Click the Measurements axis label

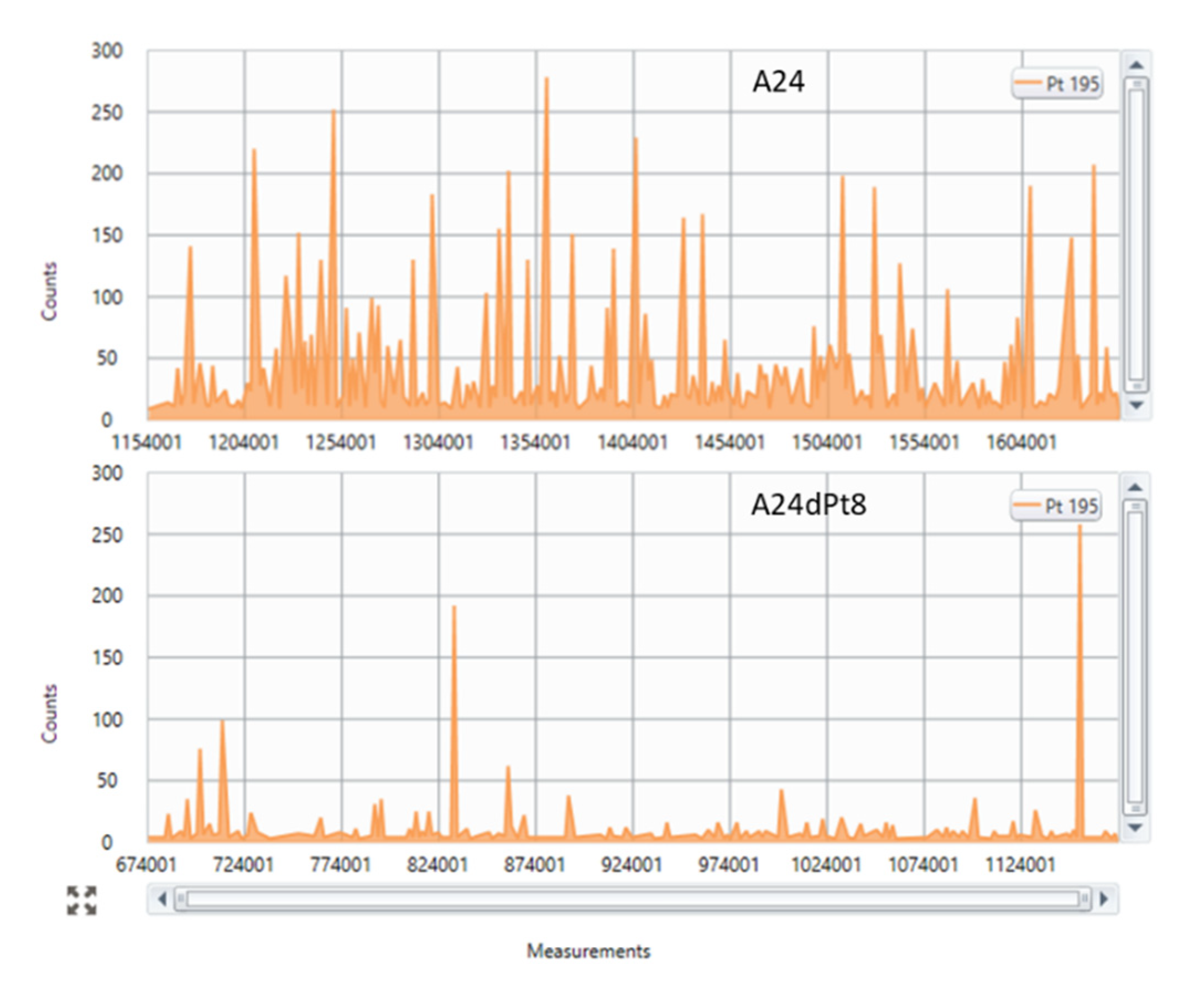(x=588, y=950)
